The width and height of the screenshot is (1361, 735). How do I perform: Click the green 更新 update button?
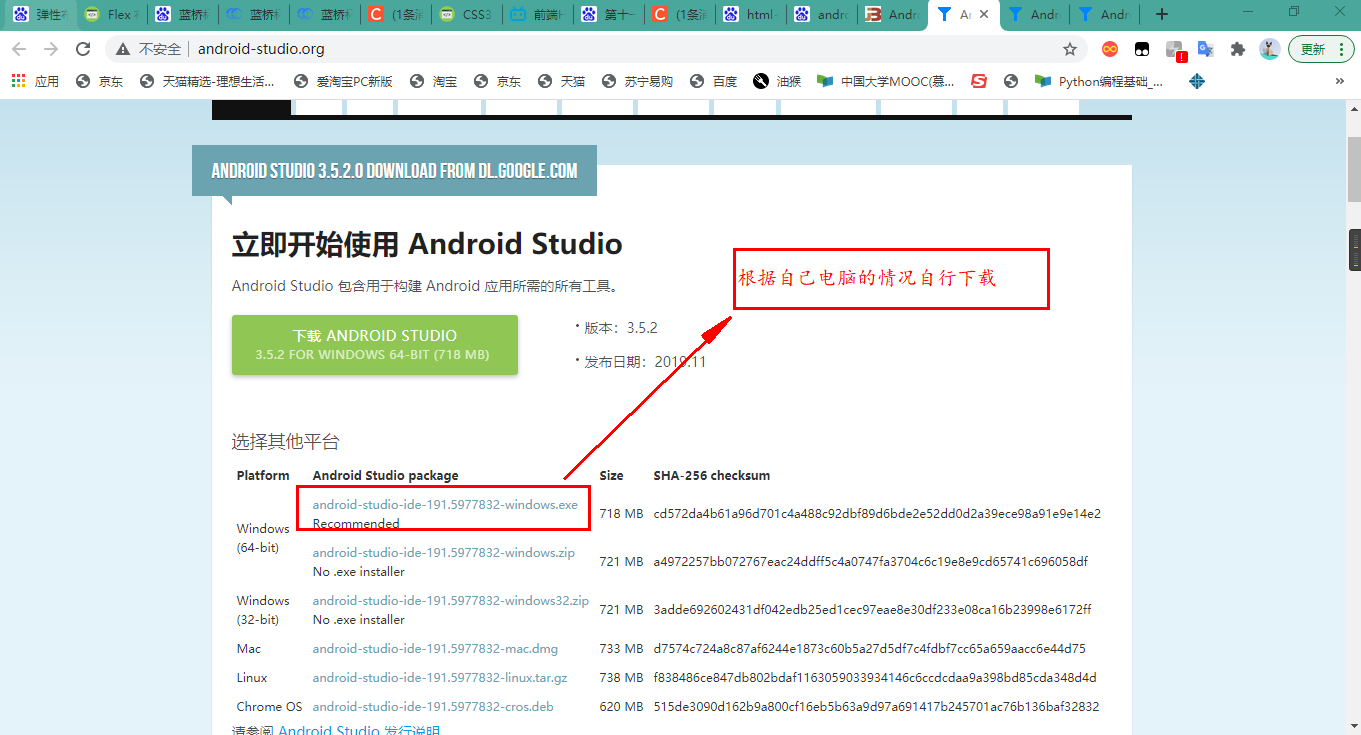point(1322,49)
